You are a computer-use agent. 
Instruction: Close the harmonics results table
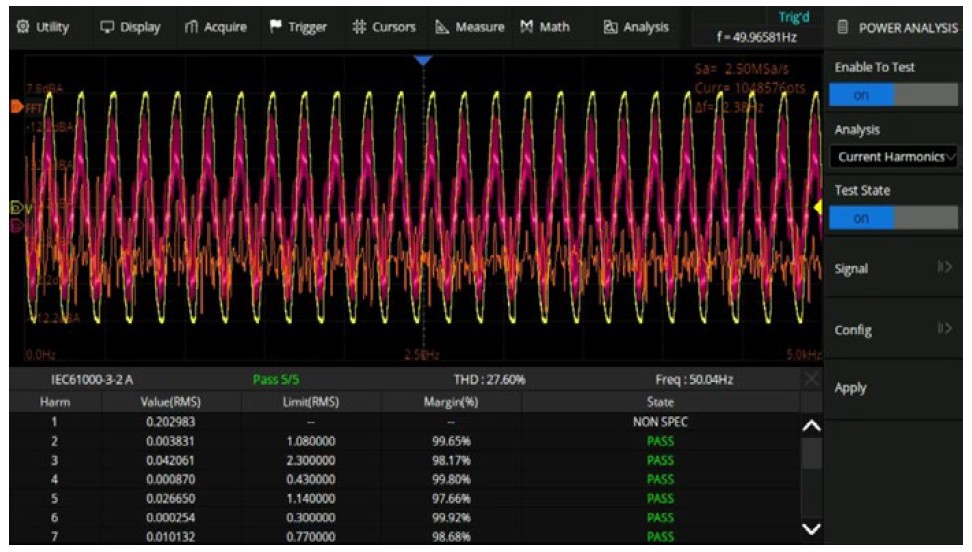(811, 380)
